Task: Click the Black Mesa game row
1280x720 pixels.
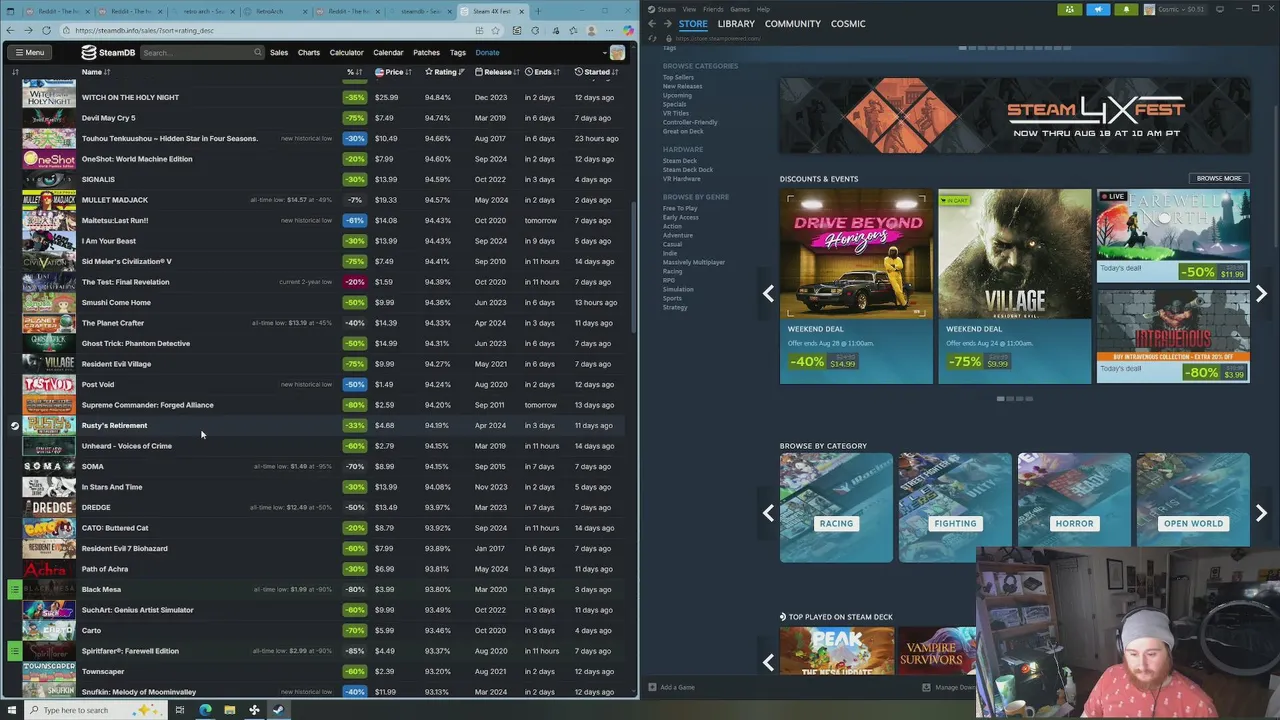Action: tap(322, 589)
